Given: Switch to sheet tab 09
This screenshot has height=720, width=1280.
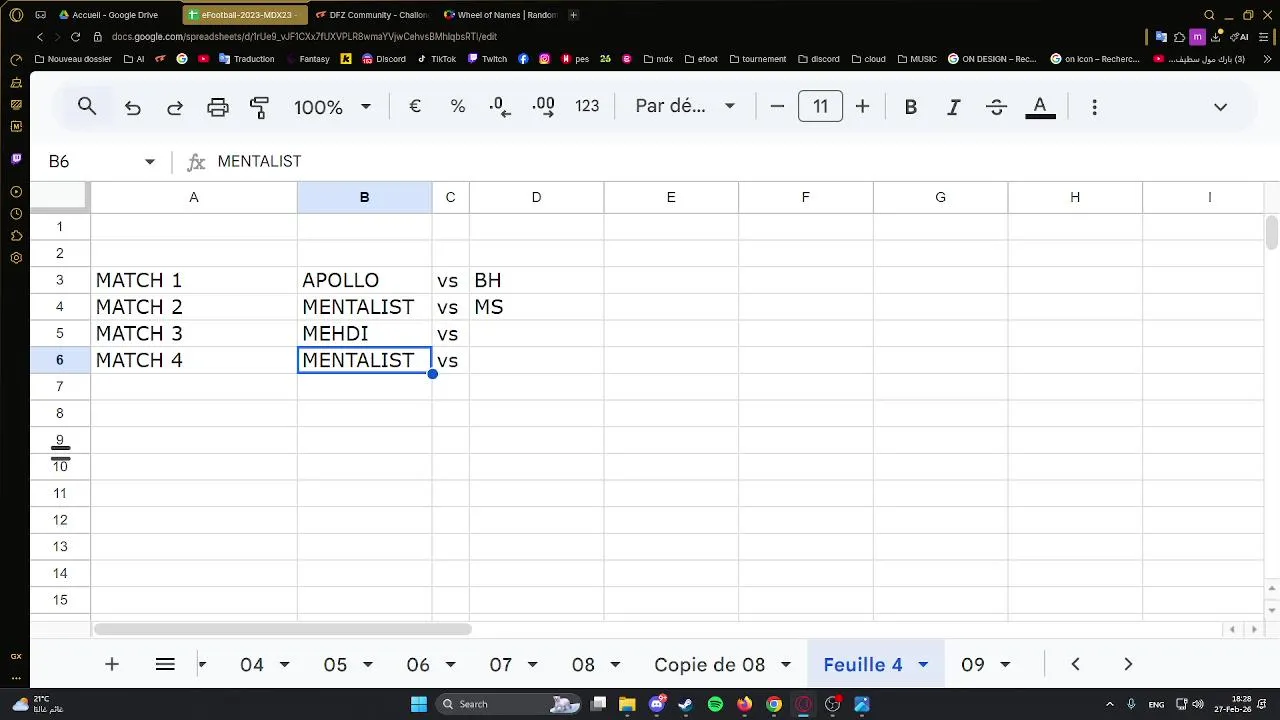Looking at the screenshot, I should coord(973,665).
